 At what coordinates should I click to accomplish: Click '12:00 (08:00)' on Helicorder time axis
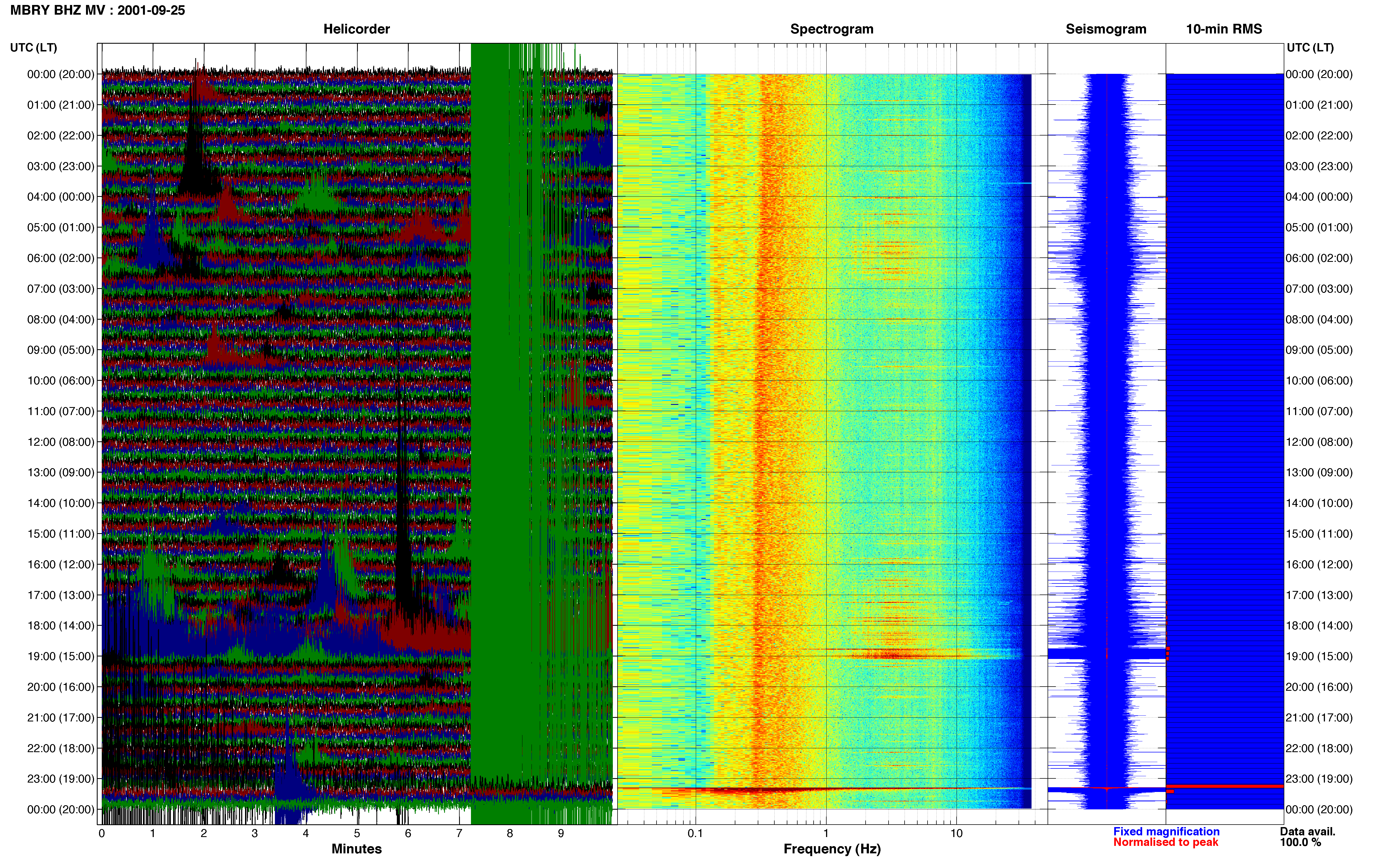61,442
